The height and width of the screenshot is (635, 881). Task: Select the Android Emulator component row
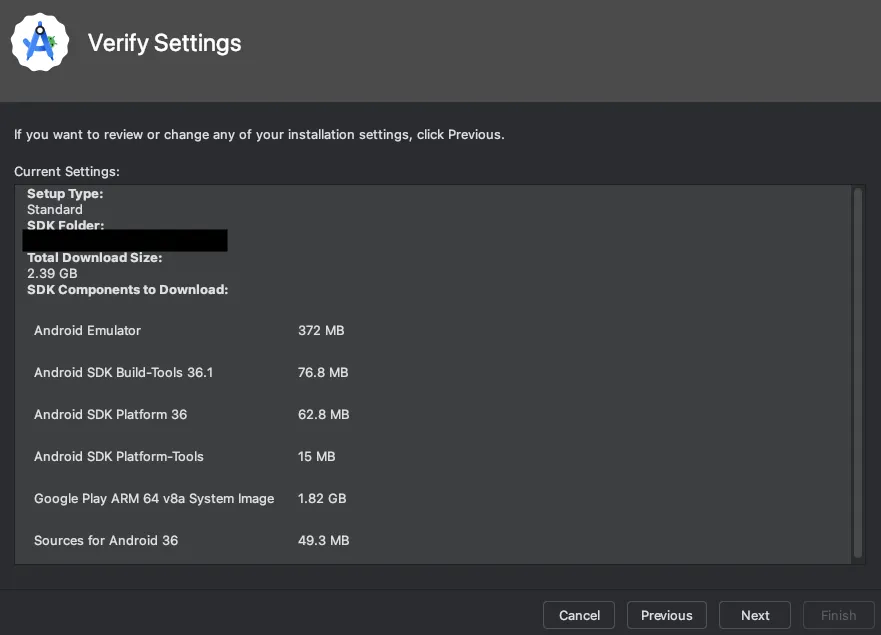click(x=88, y=330)
